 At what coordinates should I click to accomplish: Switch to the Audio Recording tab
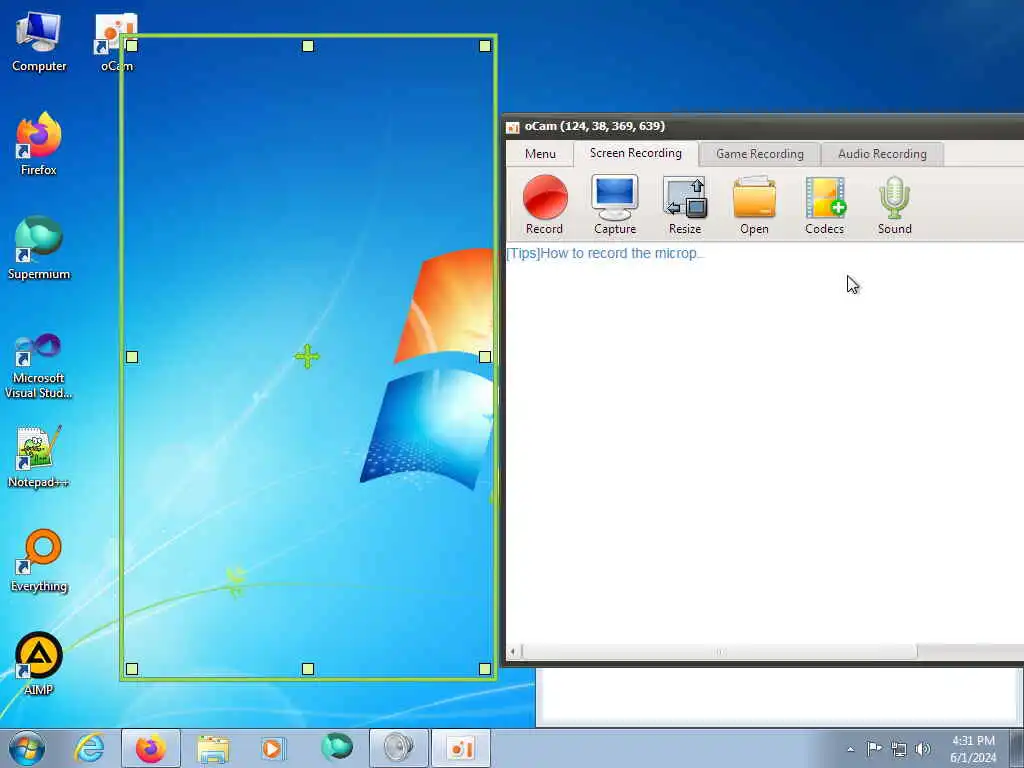pyautogui.click(x=882, y=154)
